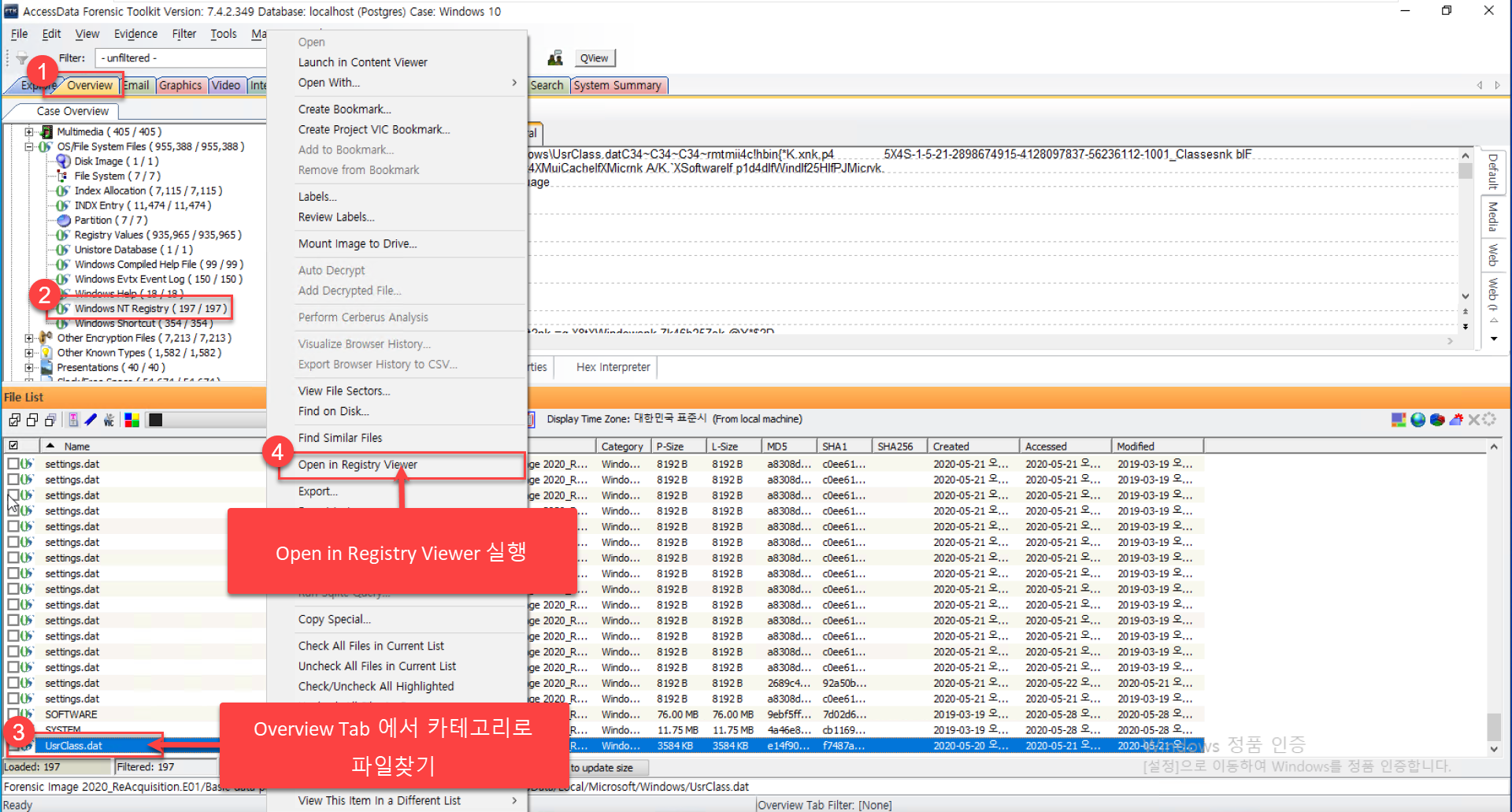Screen dimensions: 1512x812
Task: Check the SOFTWARE file checkbox
Action: (13, 714)
